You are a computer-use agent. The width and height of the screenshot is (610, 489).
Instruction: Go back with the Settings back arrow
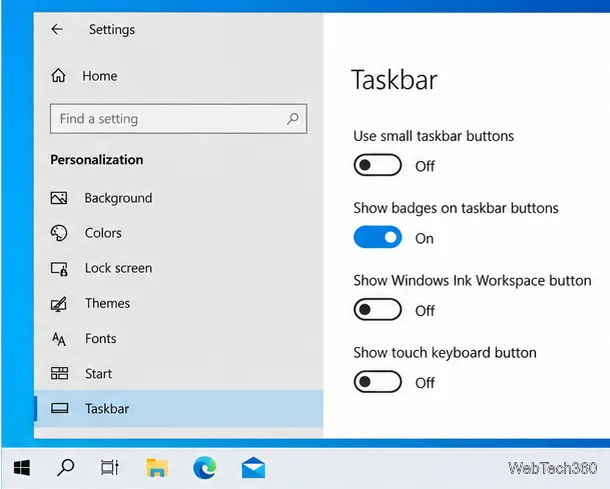pos(57,29)
